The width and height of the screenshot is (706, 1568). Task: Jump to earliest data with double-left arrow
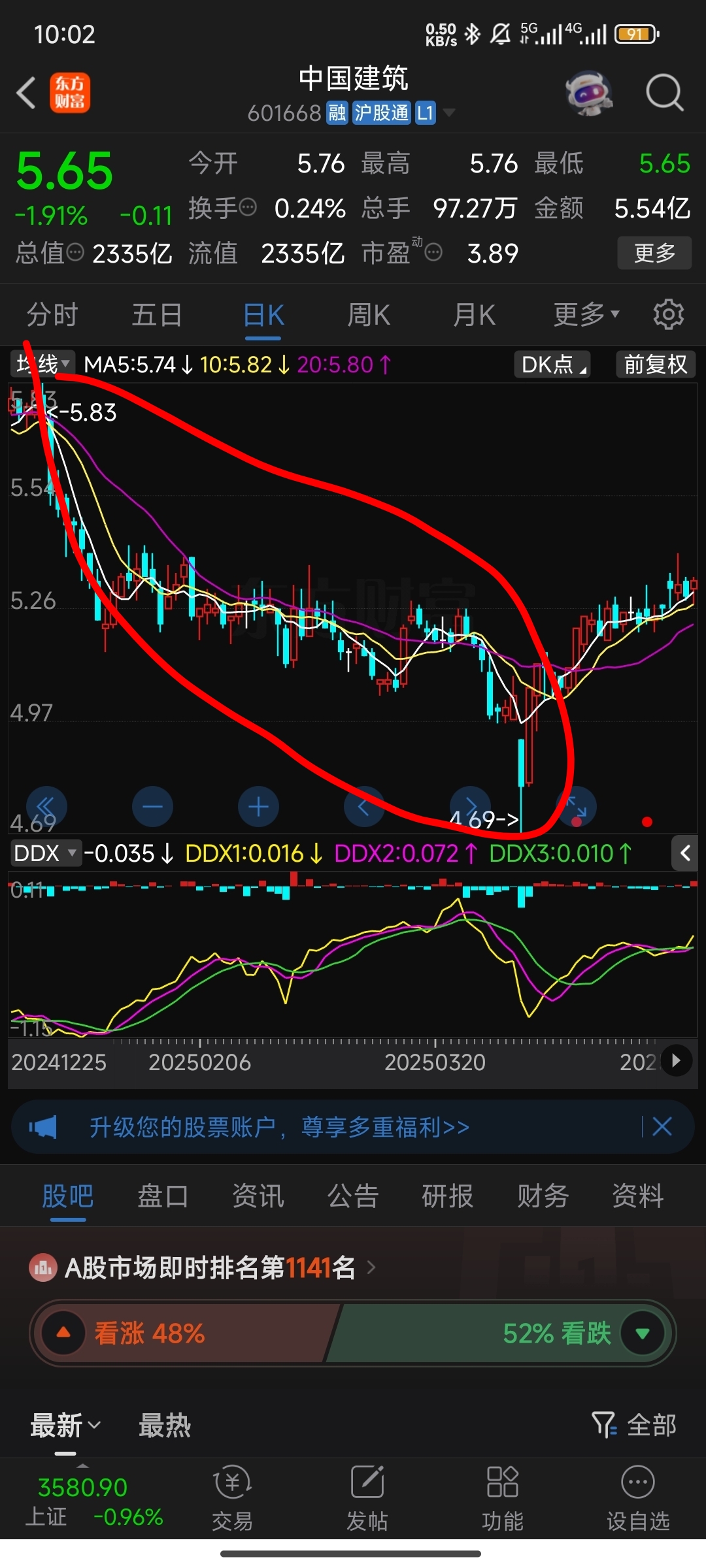click(46, 807)
